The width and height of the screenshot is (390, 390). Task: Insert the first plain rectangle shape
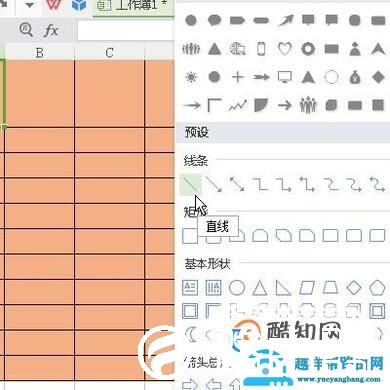190,236
